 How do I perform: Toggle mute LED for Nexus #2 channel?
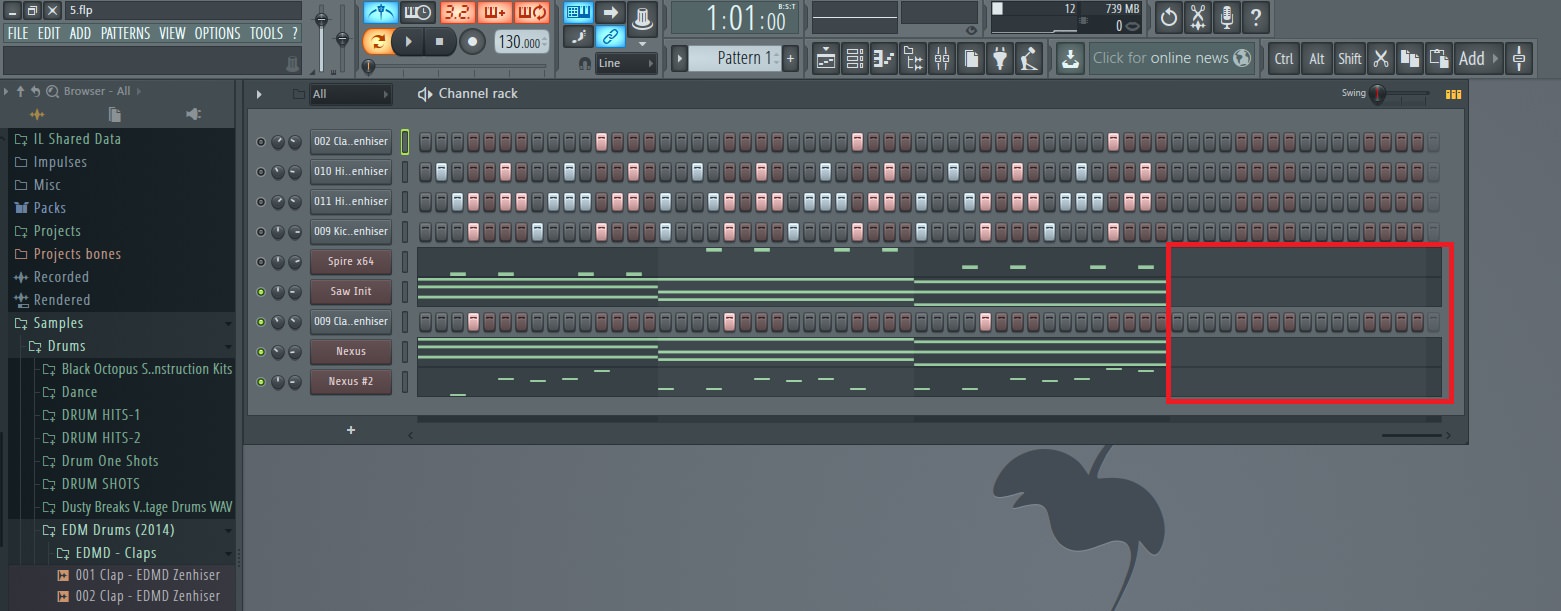pyautogui.click(x=261, y=382)
